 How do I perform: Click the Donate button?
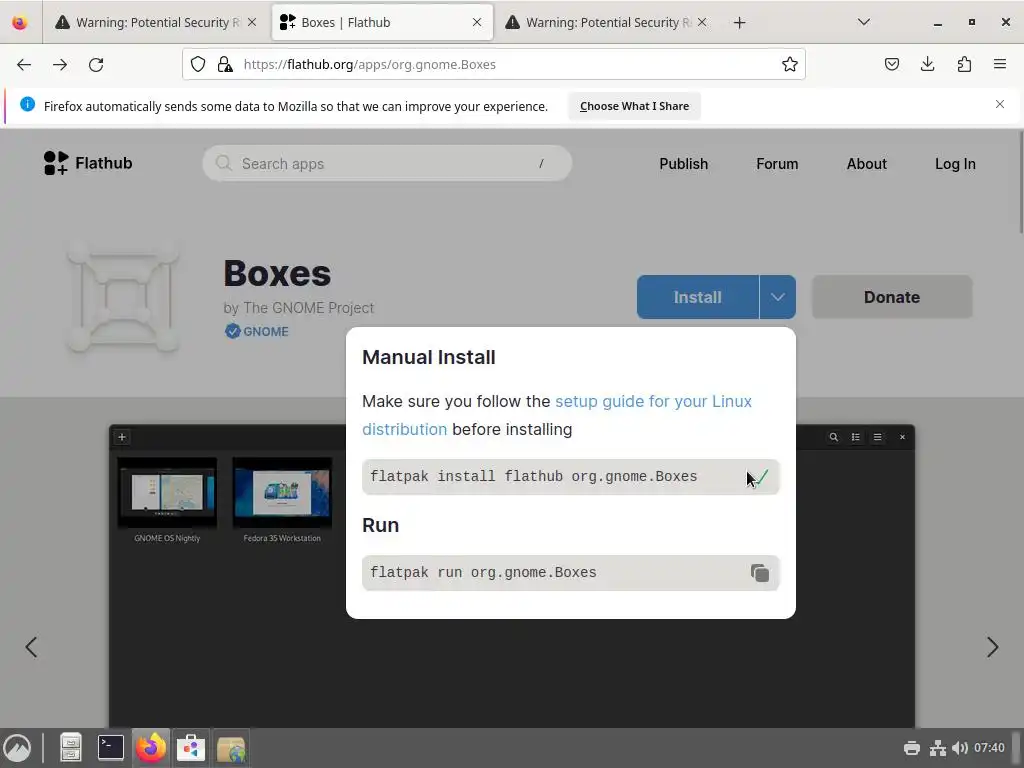point(892,297)
